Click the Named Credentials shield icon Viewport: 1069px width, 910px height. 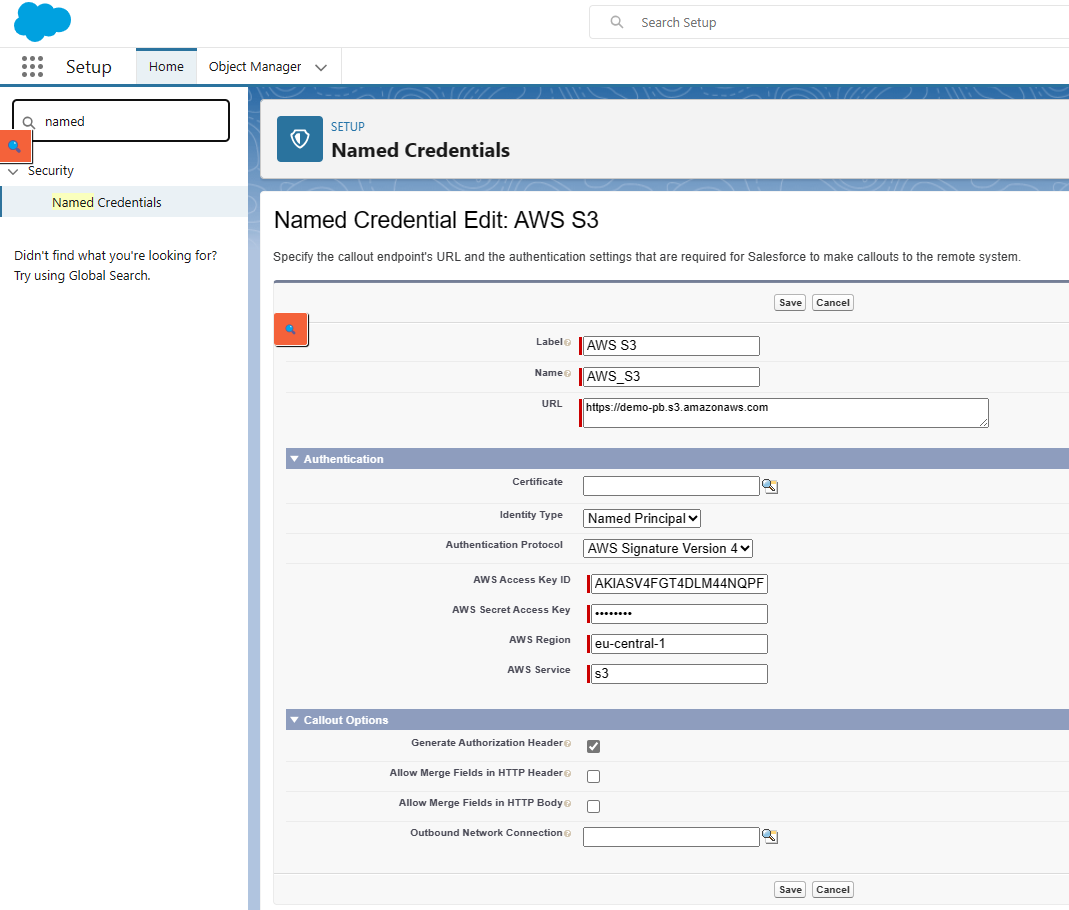tap(300, 138)
